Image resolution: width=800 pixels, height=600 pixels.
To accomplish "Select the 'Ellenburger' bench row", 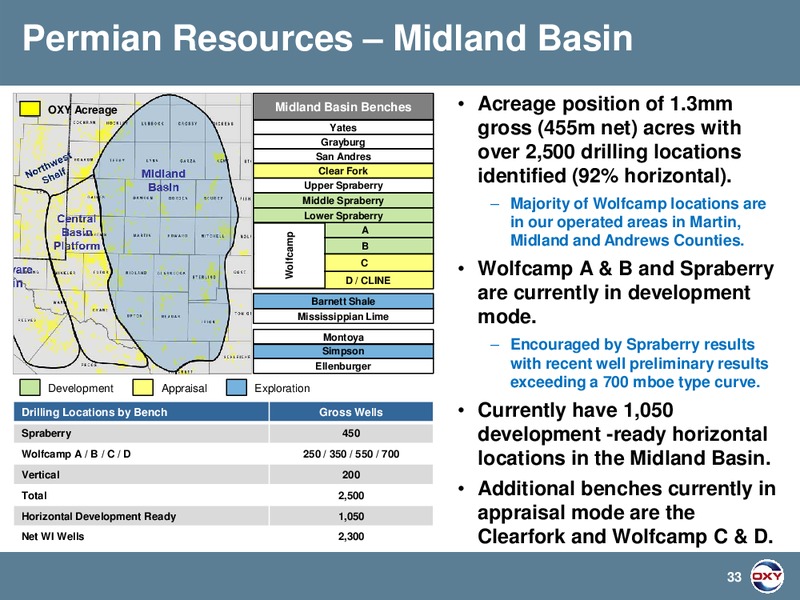I will [x=343, y=366].
